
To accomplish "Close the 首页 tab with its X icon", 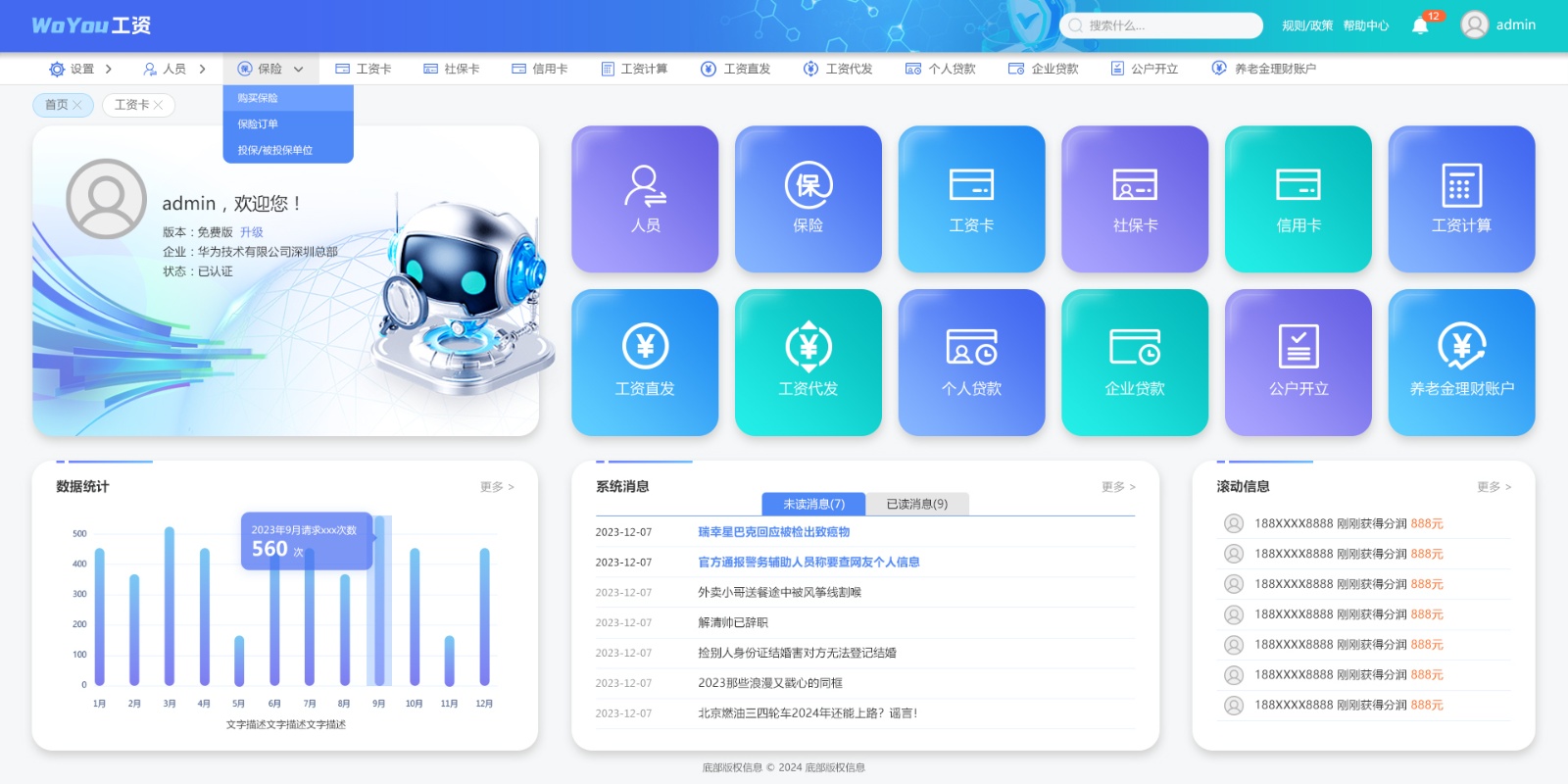I will (x=77, y=105).
